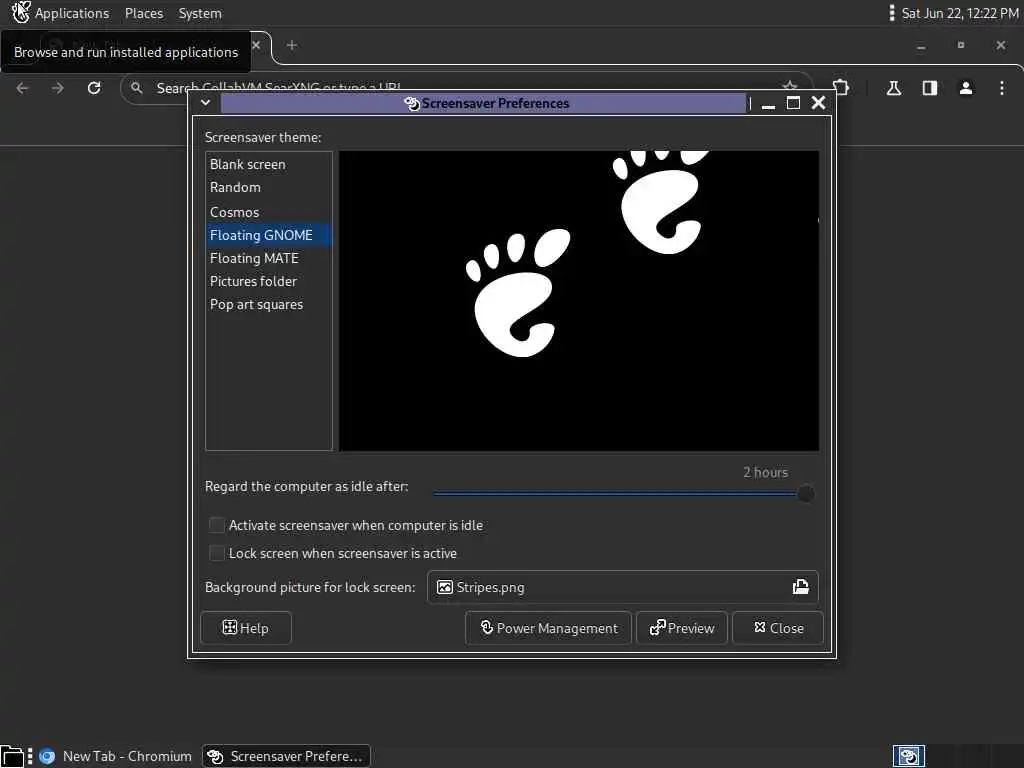
Task: Minimize the Chromium window
Action: coord(921,46)
